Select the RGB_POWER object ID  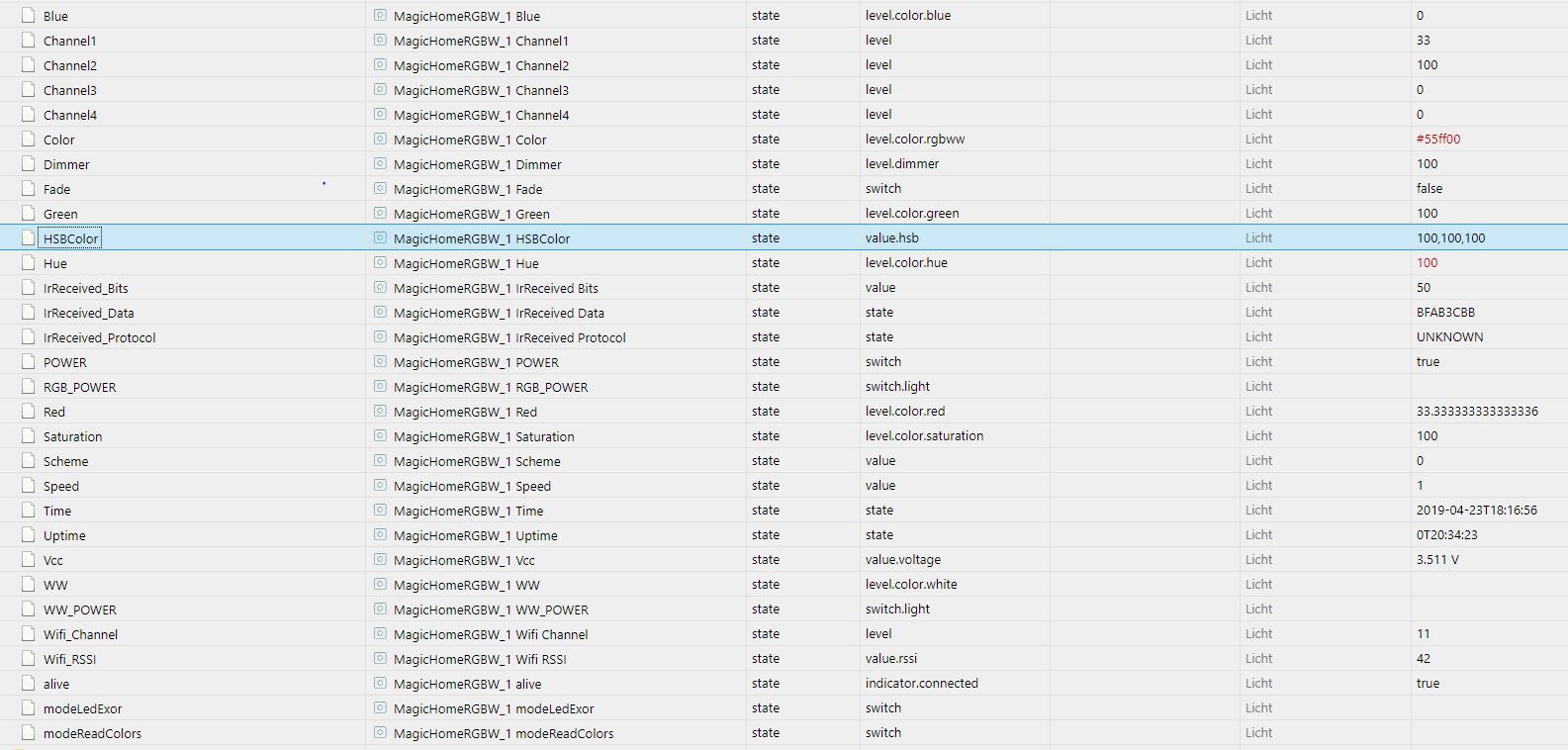pos(80,387)
